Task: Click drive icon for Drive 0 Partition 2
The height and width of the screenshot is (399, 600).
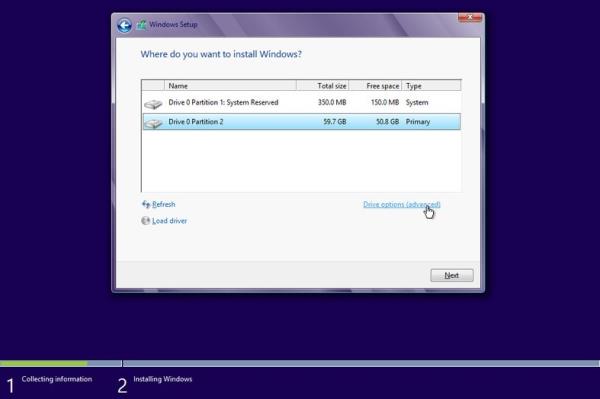Action: click(x=153, y=123)
